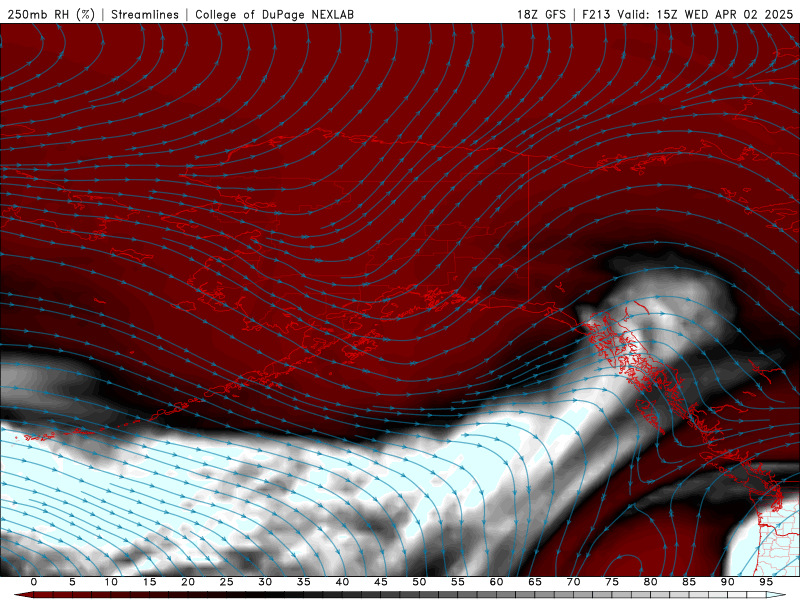The width and height of the screenshot is (800, 600).
Task: Select the color scale value "10"
Action: [111, 582]
